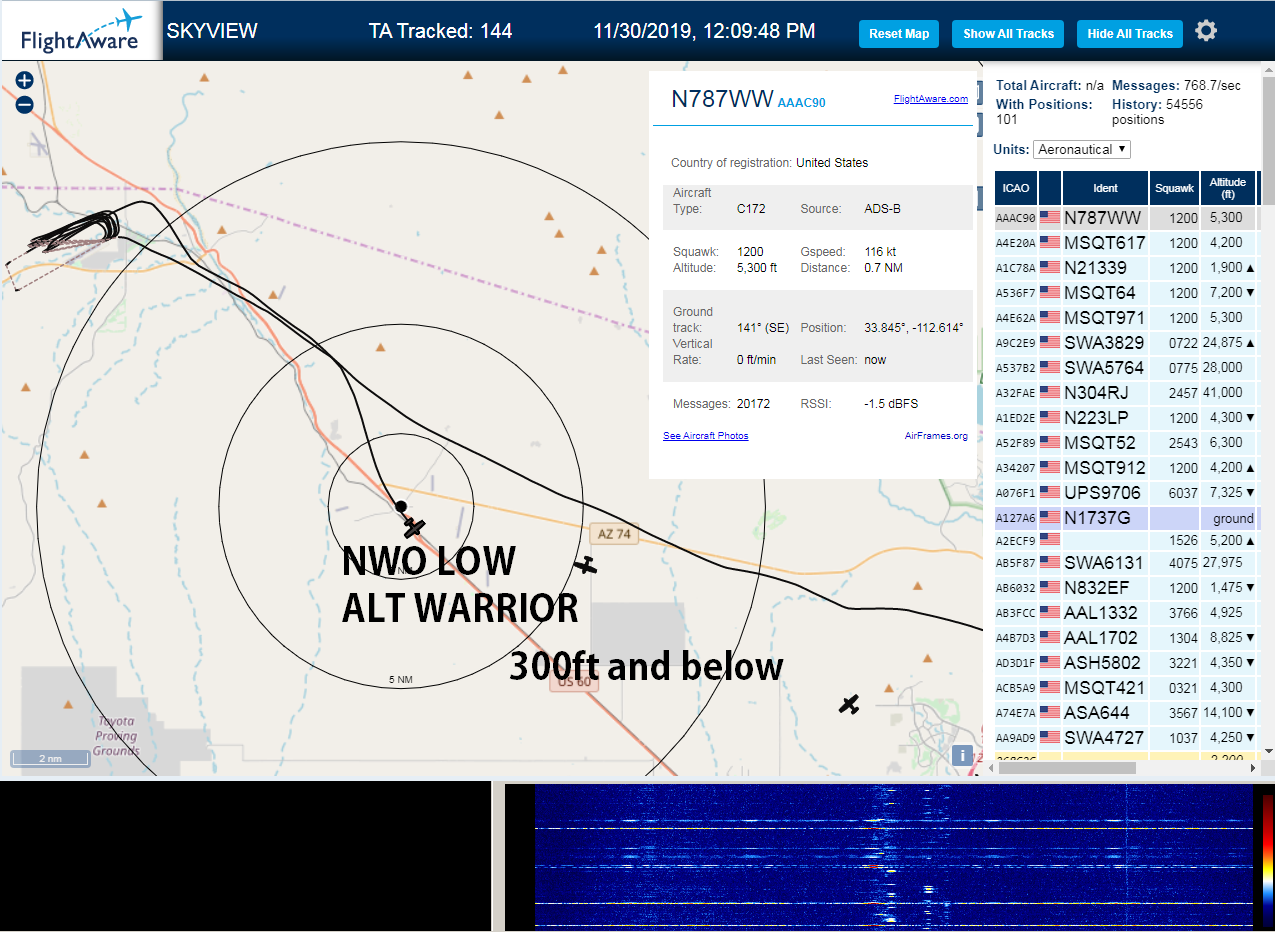The height and width of the screenshot is (933, 1275).
Task: Select the N832EF aircraft ident
Action: 1097,587
